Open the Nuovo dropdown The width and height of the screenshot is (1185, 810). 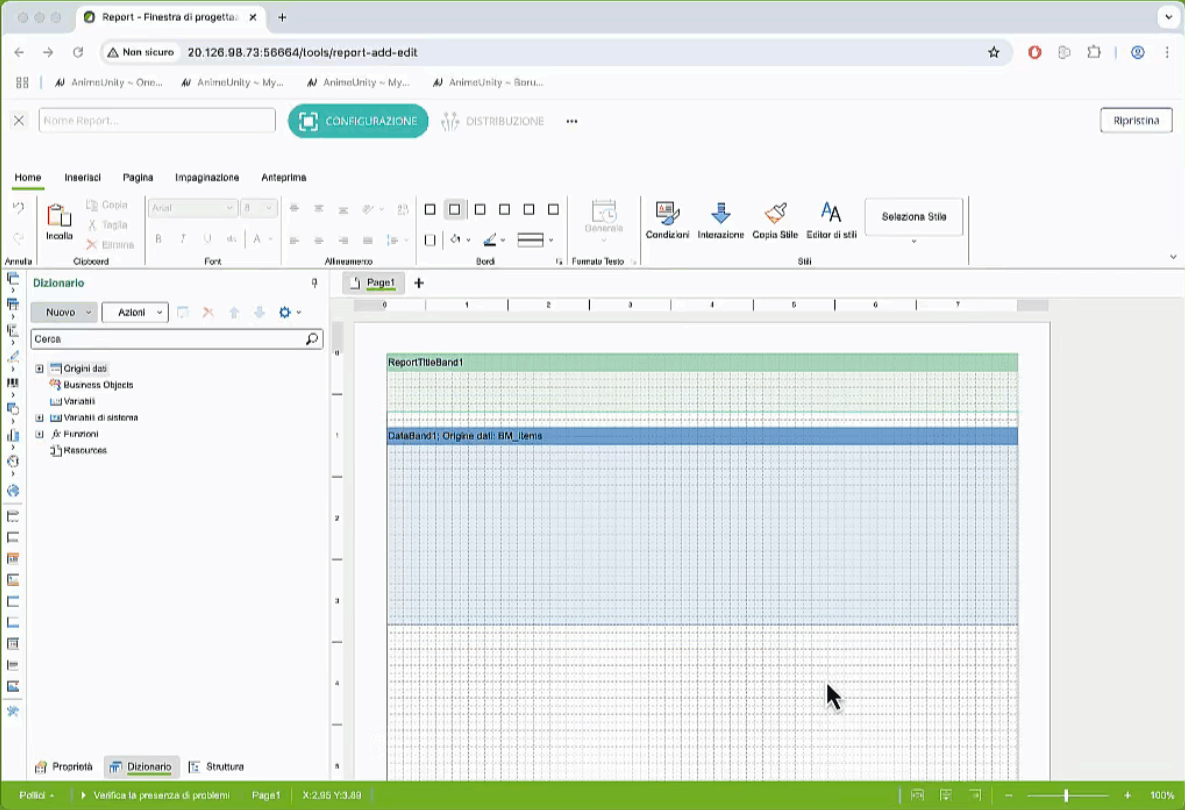[63, 312]
